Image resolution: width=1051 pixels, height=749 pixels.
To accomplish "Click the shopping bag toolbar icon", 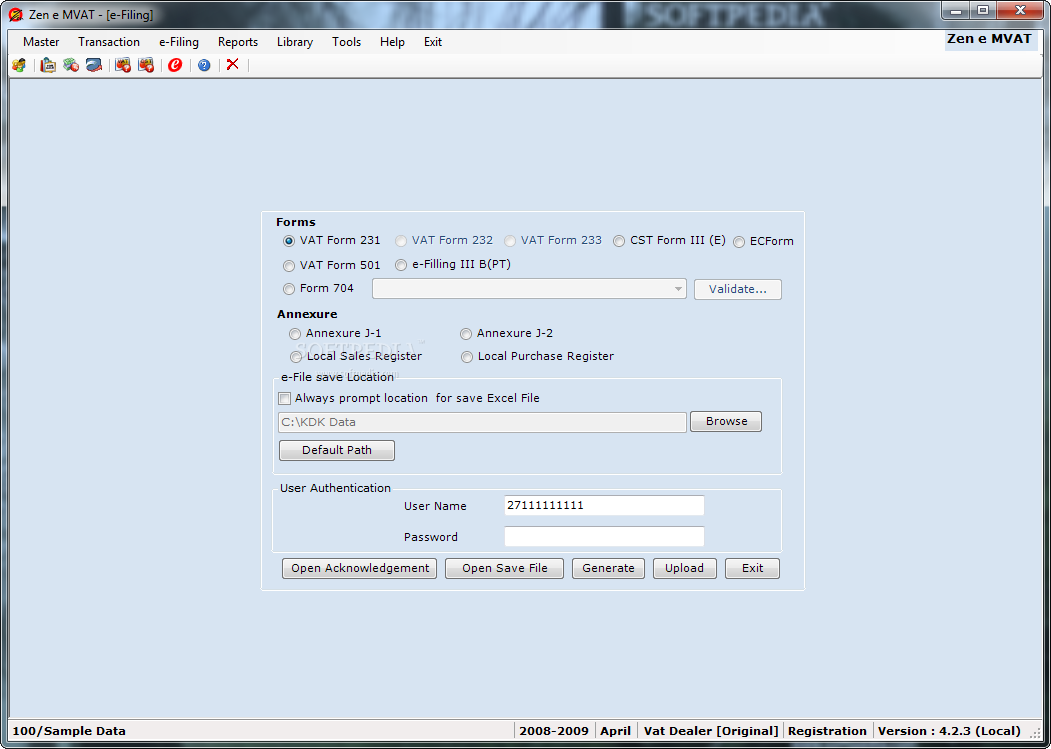I will [48, 65].
